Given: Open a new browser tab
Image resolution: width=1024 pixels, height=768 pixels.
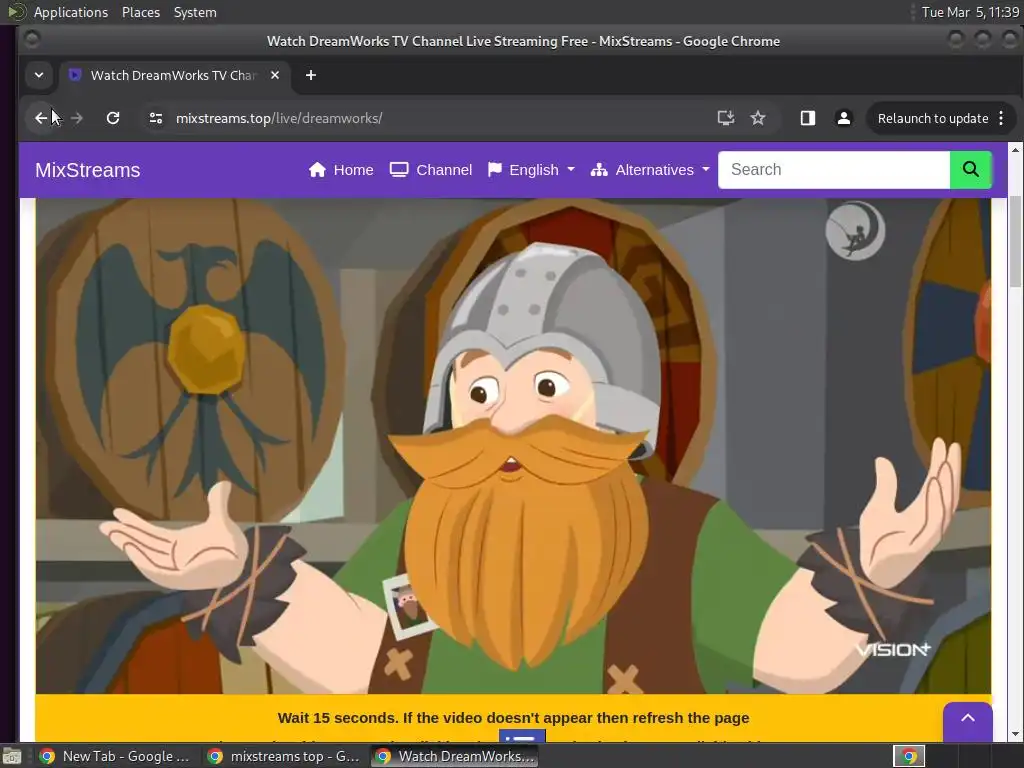Looking at the screenshot, I should (x=311, y=75).
